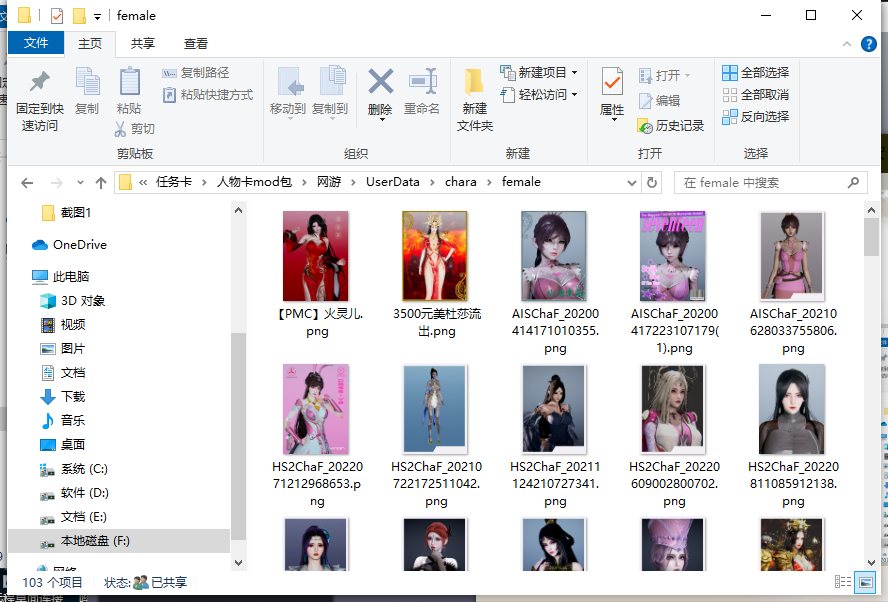Viewport: 888px width, 602px height.
Task: Click the Help question mark icon
Action: point(868,44)
